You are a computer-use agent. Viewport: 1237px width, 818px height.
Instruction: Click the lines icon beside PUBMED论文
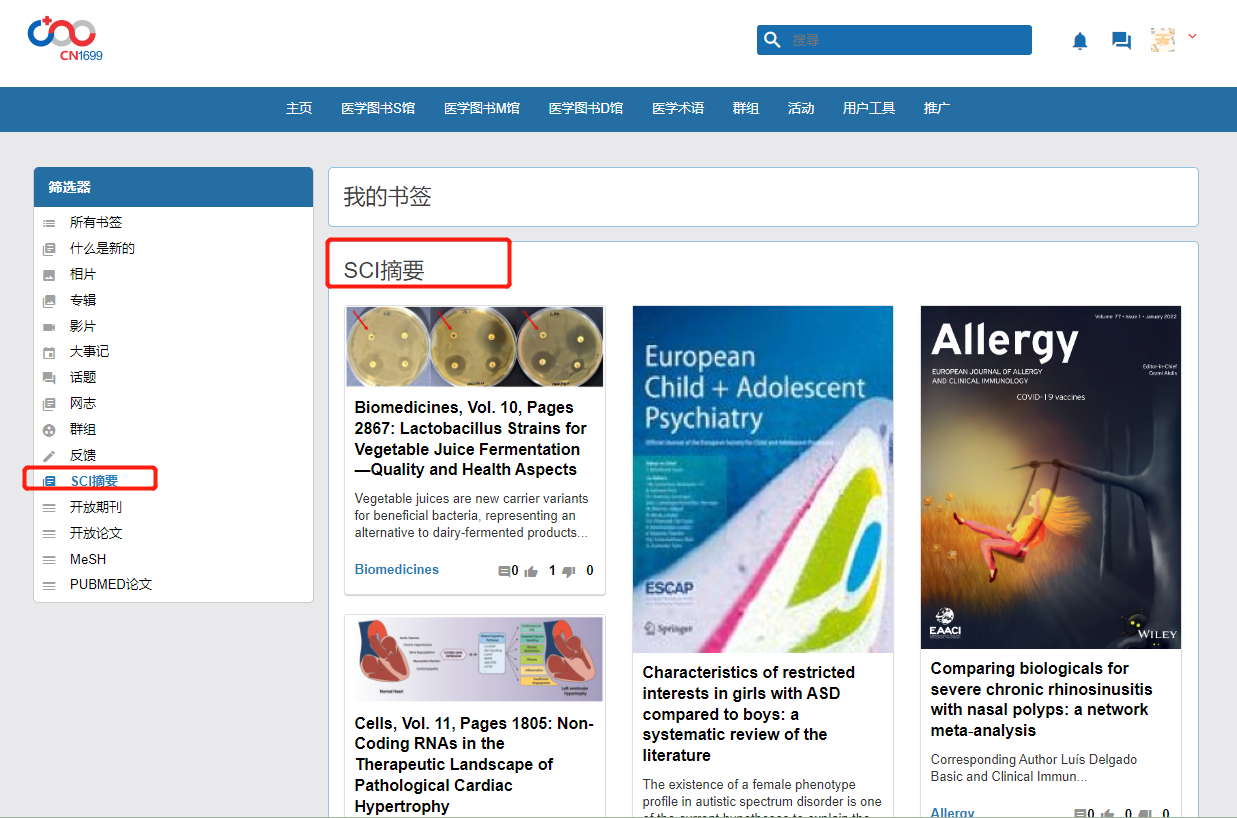tap(49, 585)
